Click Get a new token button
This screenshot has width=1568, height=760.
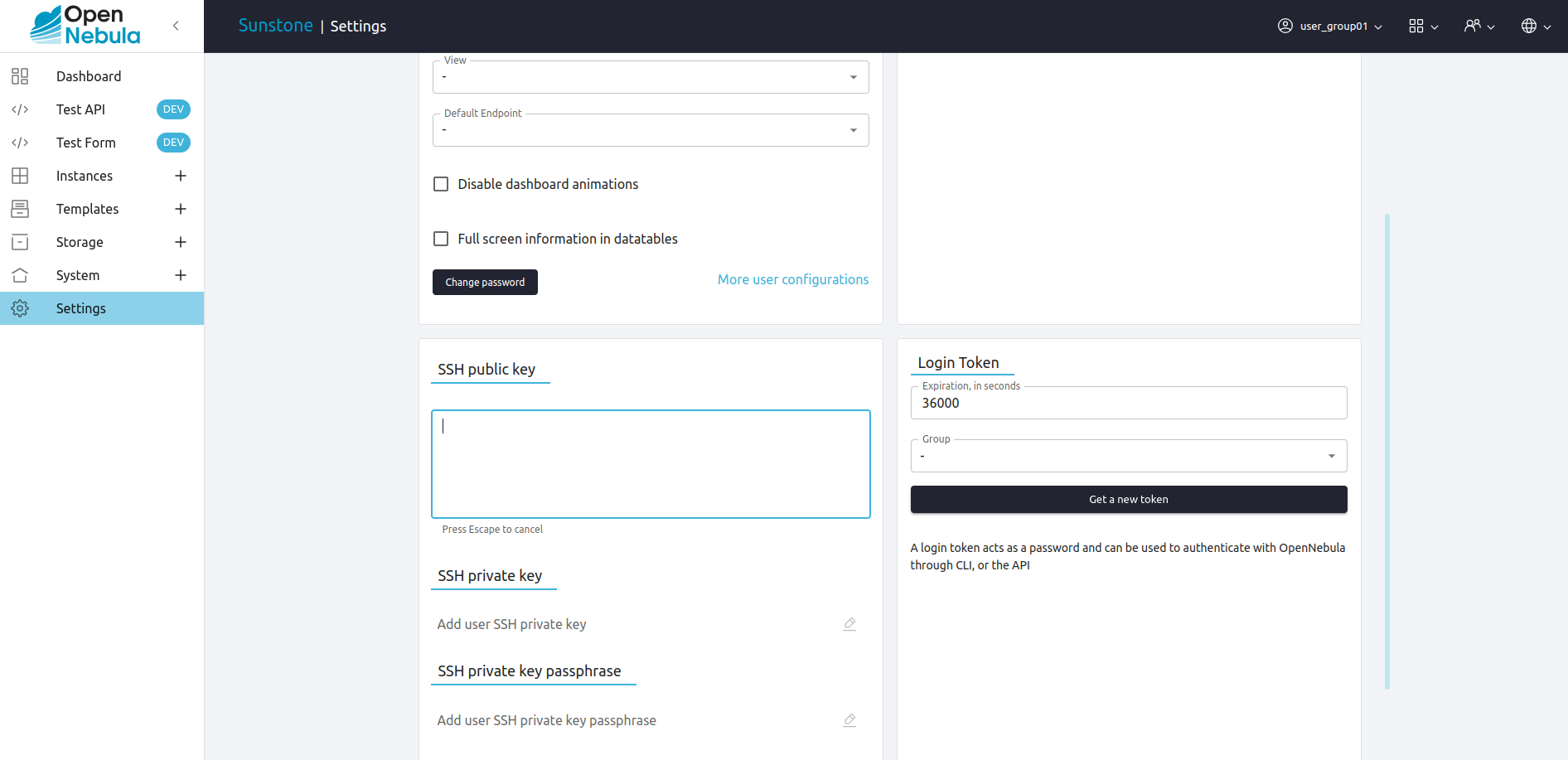pos(1129,499)
